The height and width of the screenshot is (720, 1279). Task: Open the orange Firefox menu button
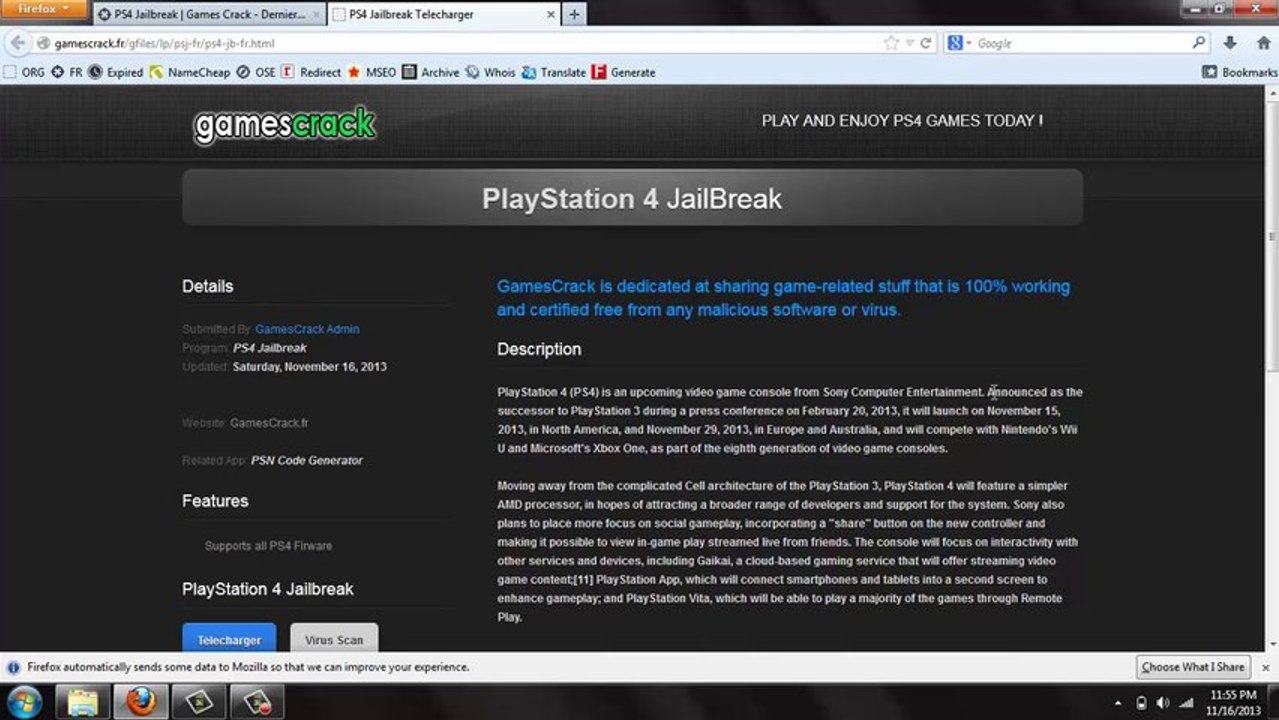(x=44, y=9)
